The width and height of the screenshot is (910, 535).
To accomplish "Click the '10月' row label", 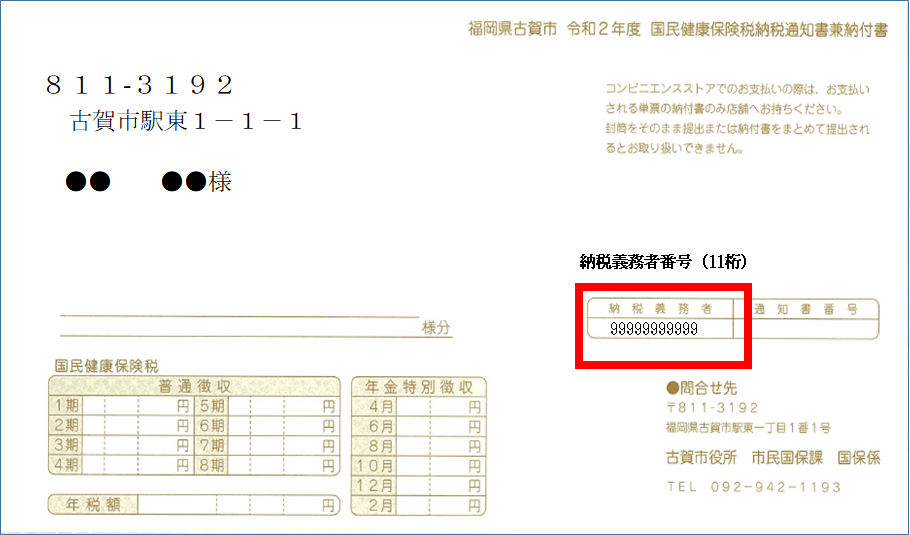I will [374, 466].
